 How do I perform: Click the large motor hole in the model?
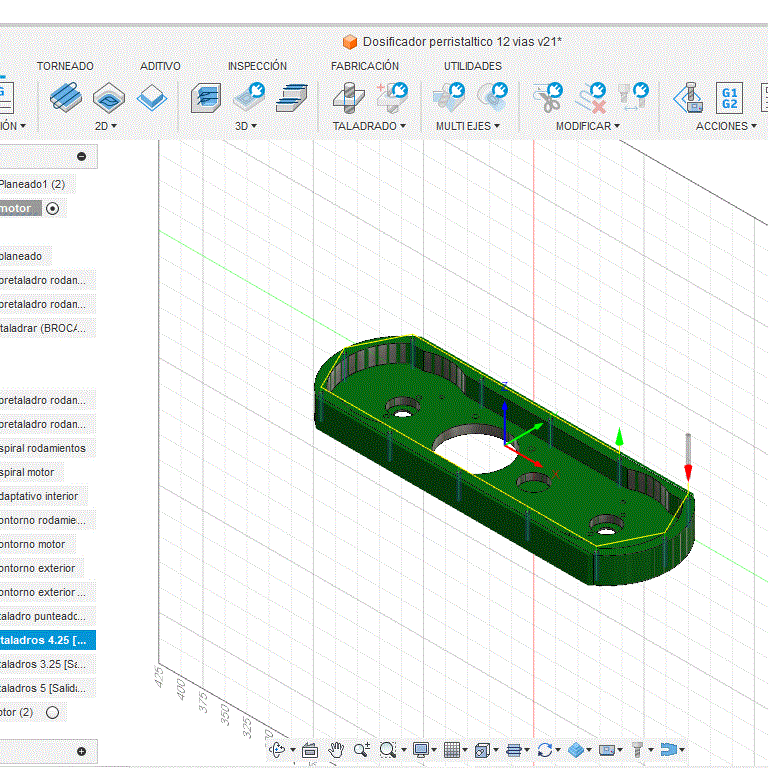[x=474, y=451]
